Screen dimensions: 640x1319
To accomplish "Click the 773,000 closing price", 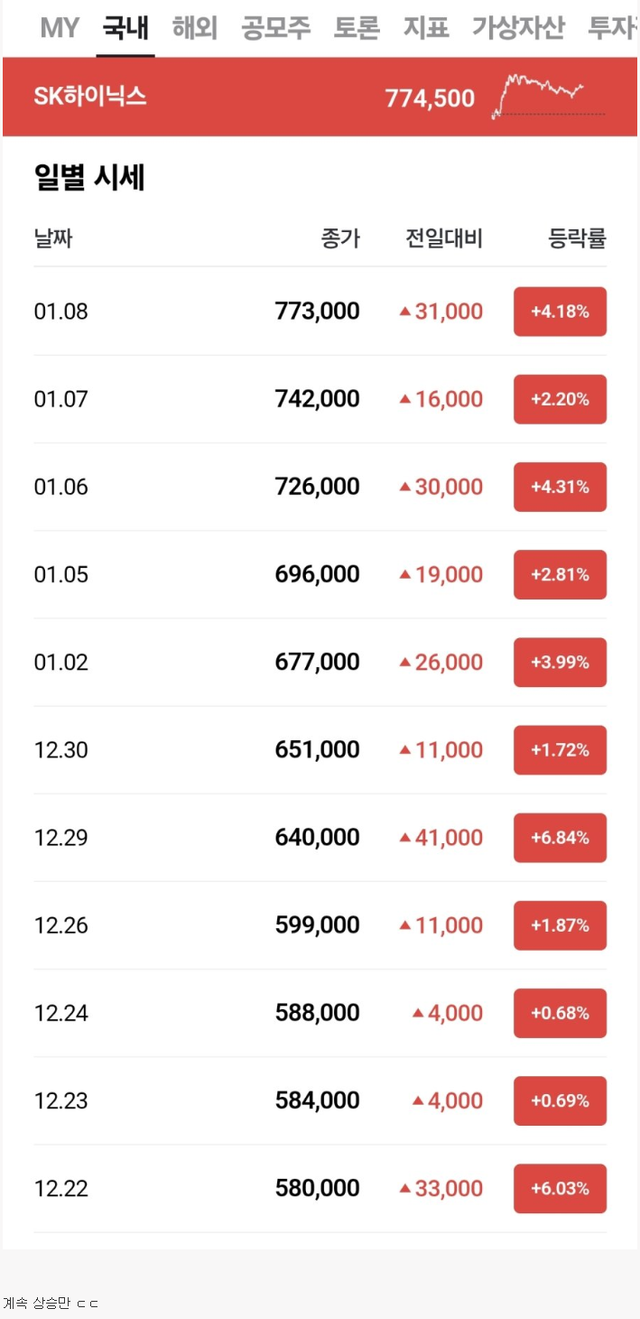I will coord(317,311).
